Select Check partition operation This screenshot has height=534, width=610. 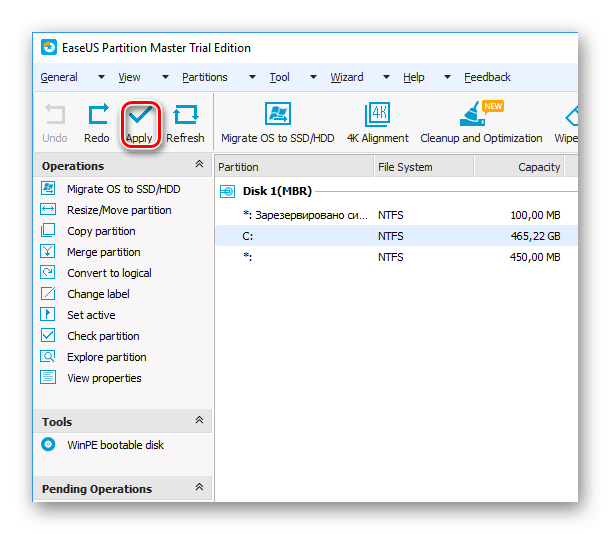click(103, 336)
